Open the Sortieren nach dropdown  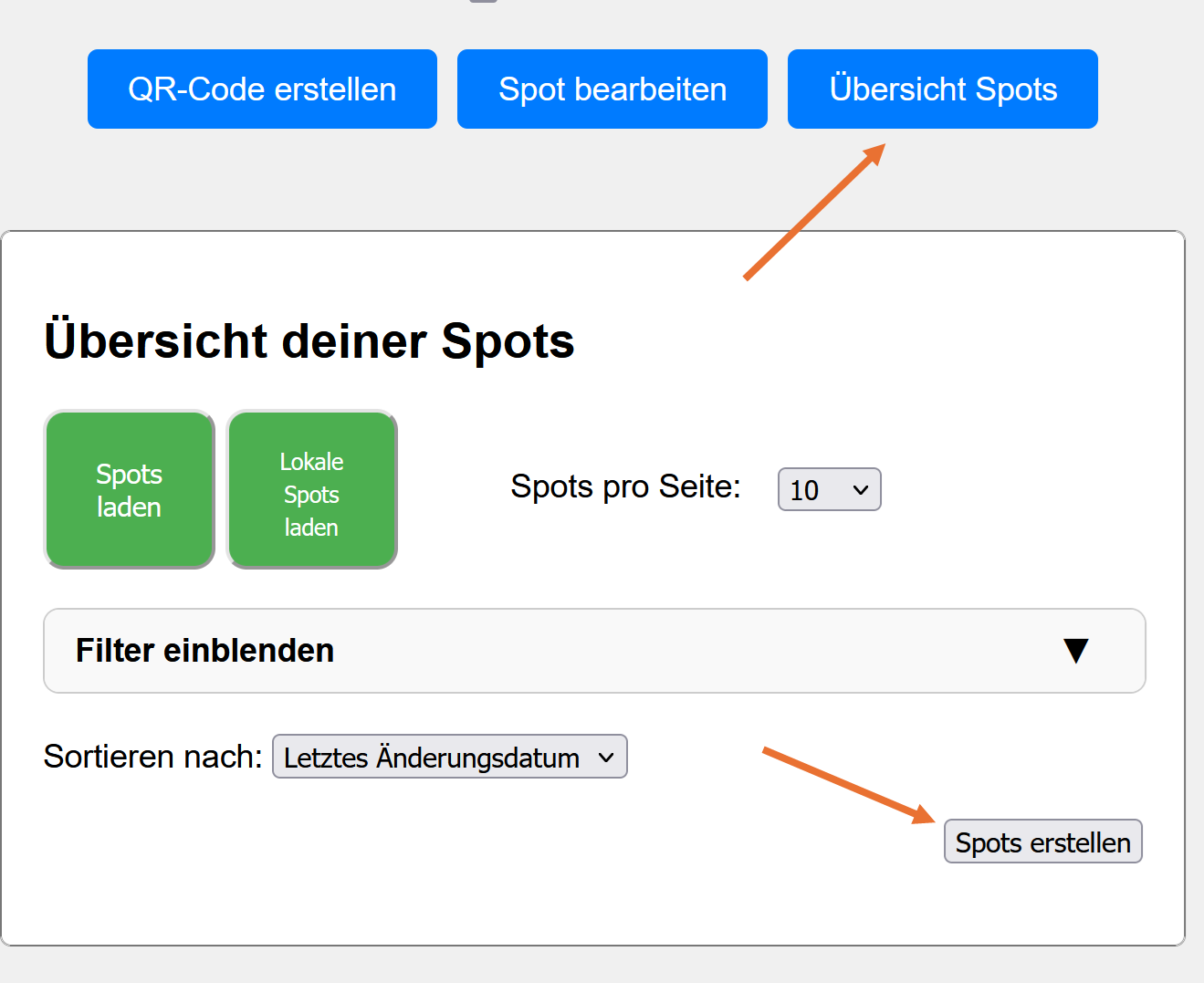pos(449,757)
